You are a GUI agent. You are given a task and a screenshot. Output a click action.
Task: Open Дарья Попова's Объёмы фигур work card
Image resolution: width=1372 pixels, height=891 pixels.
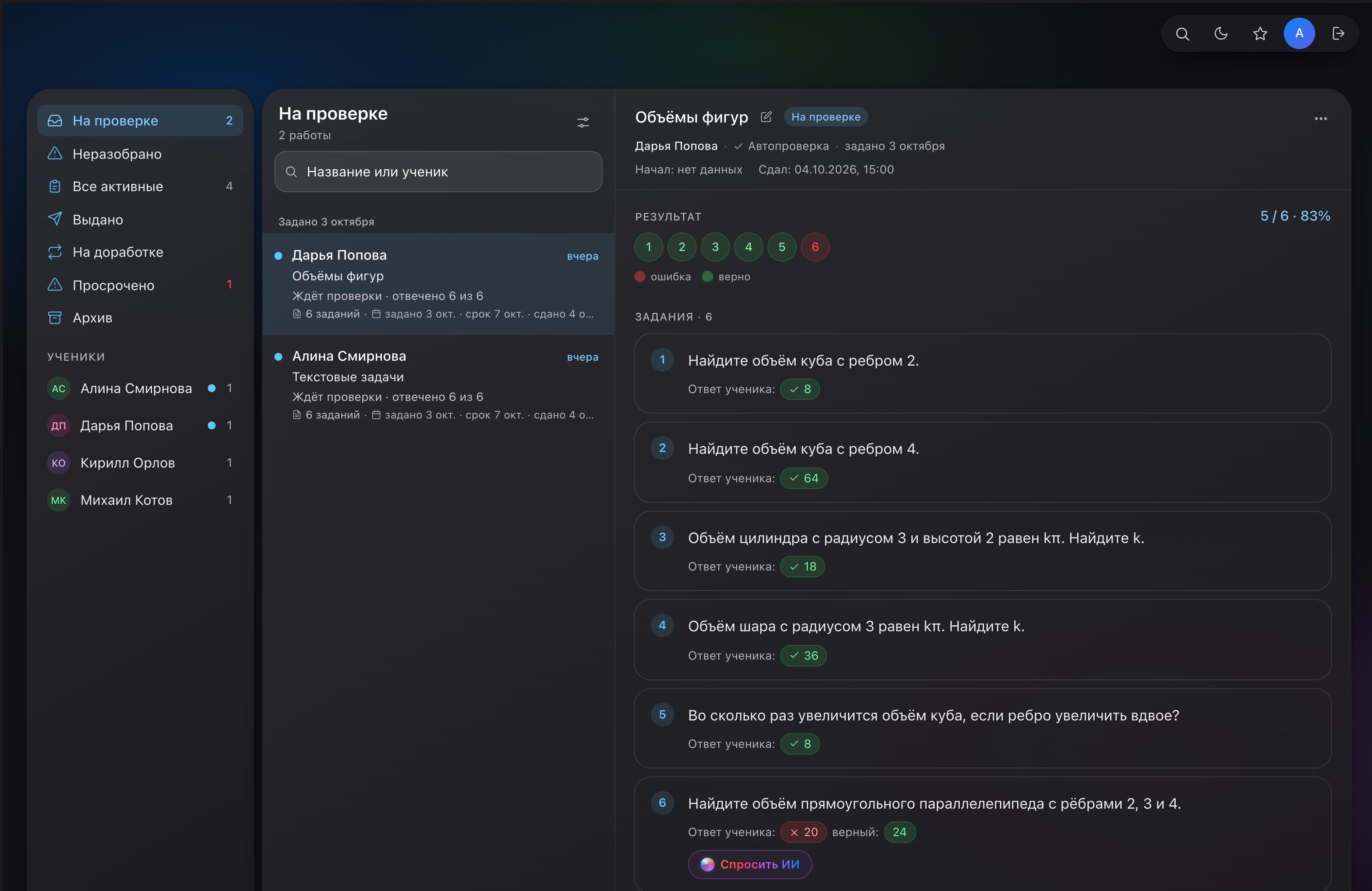439,284
